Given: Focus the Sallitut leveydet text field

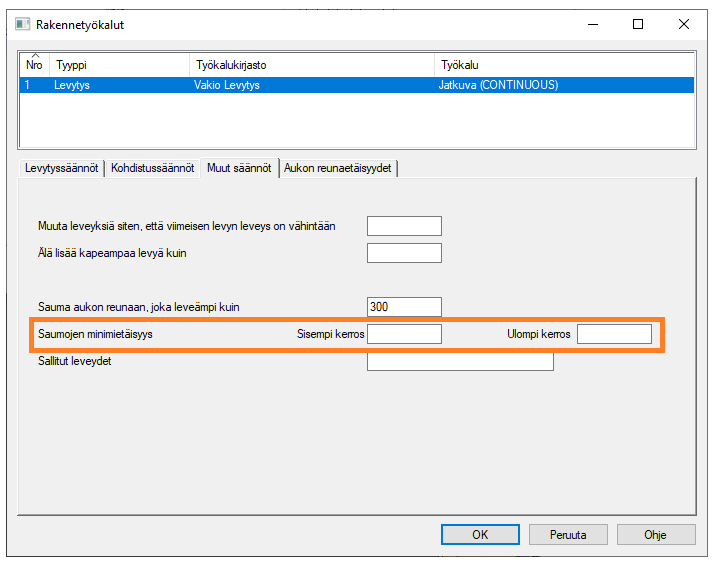Looking at the screenshot, I should click(x=460, y=361).
